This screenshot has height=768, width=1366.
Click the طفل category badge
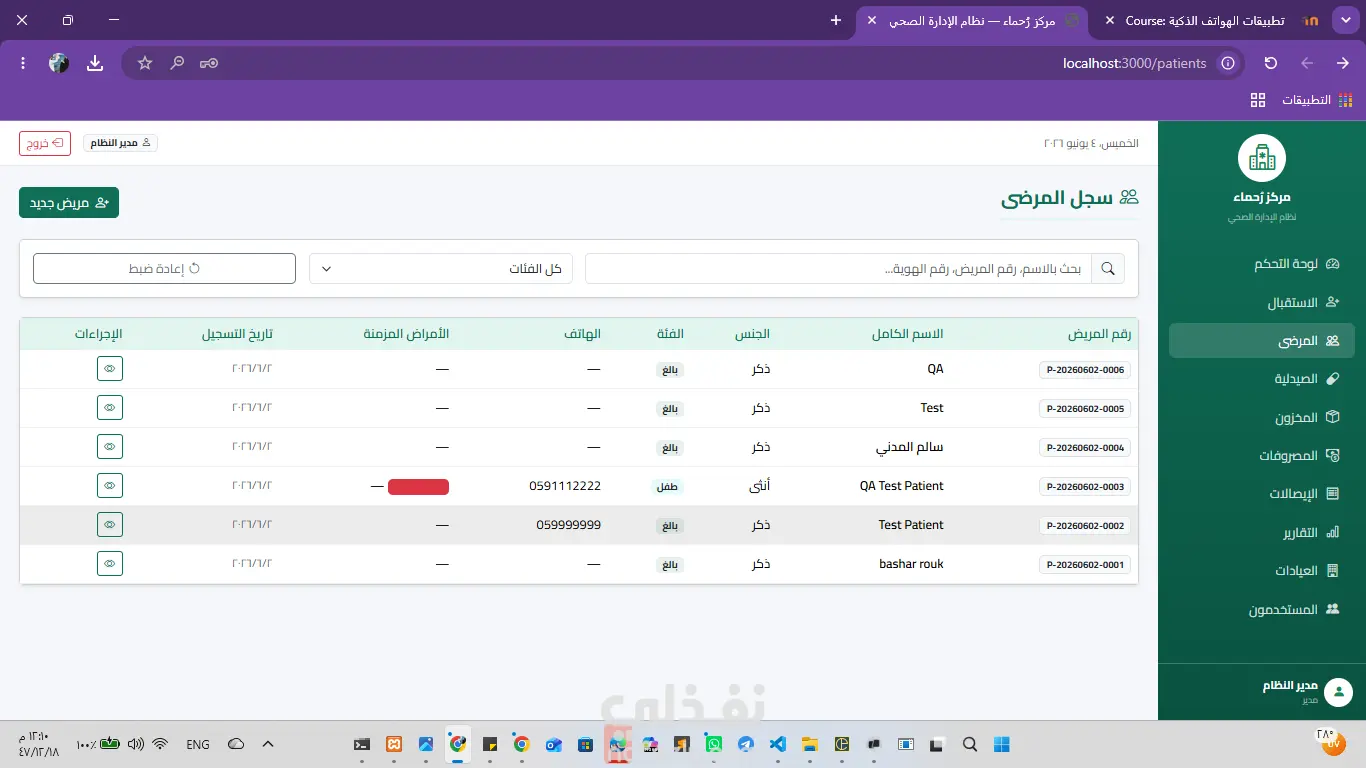[x=668, y=487]
